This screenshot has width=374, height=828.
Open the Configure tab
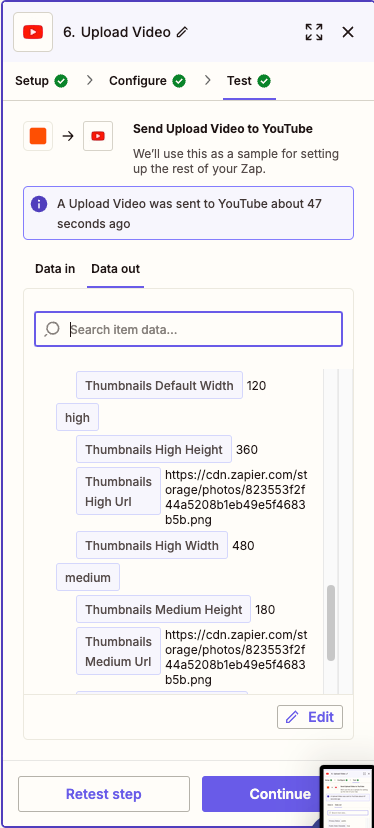click(x=147, y=81)
